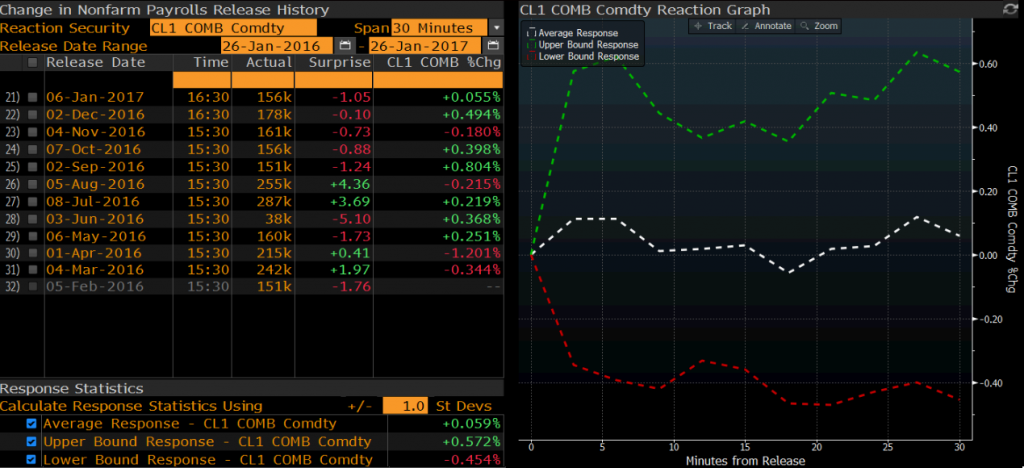Image resolution: width=1024 pixels, height=468 pixels.
Task: Check the box for row 06-Jan-2017
Action: pos(32,97)
